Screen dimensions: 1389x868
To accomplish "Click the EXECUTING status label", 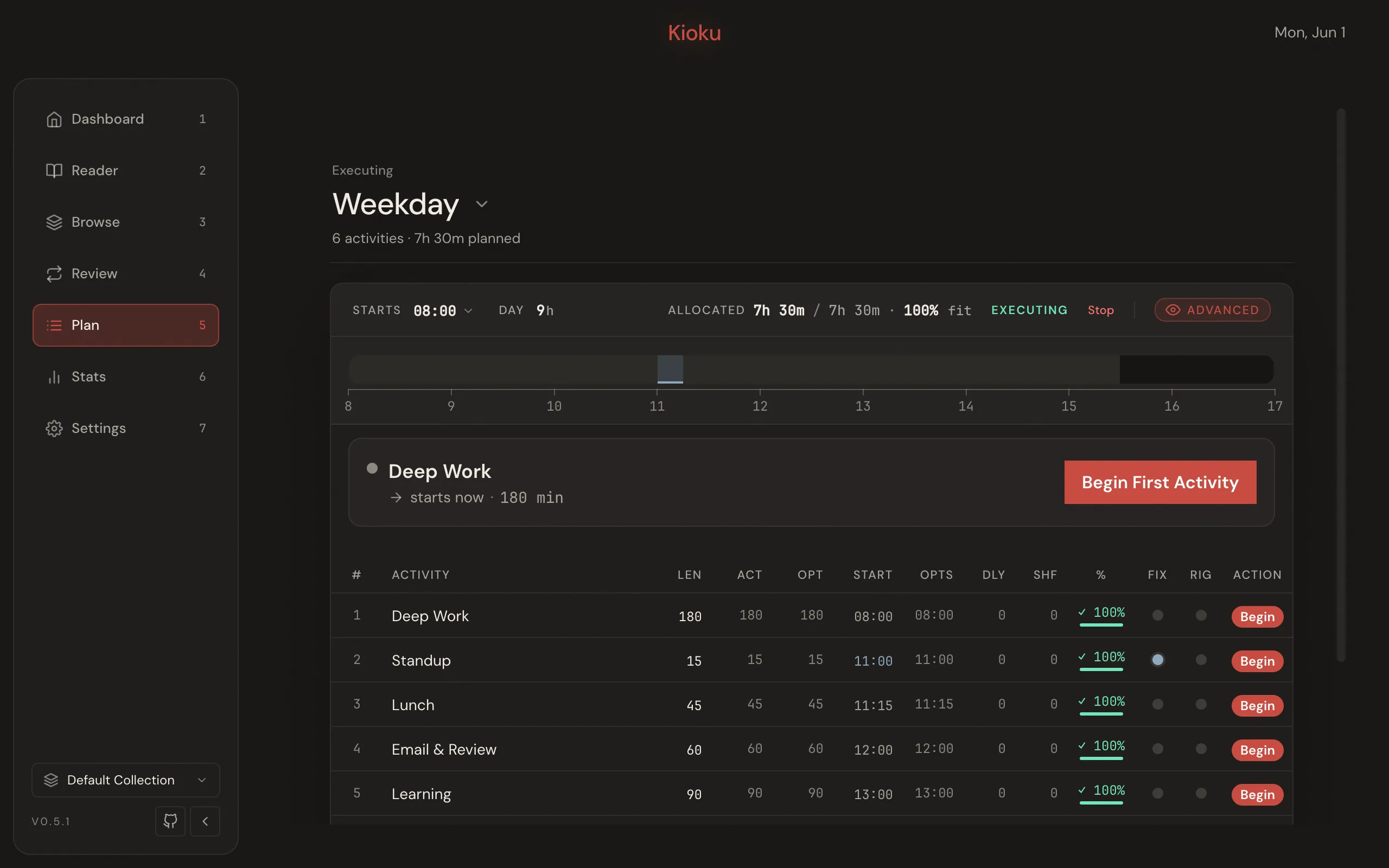I will (x=1029, y=310).
